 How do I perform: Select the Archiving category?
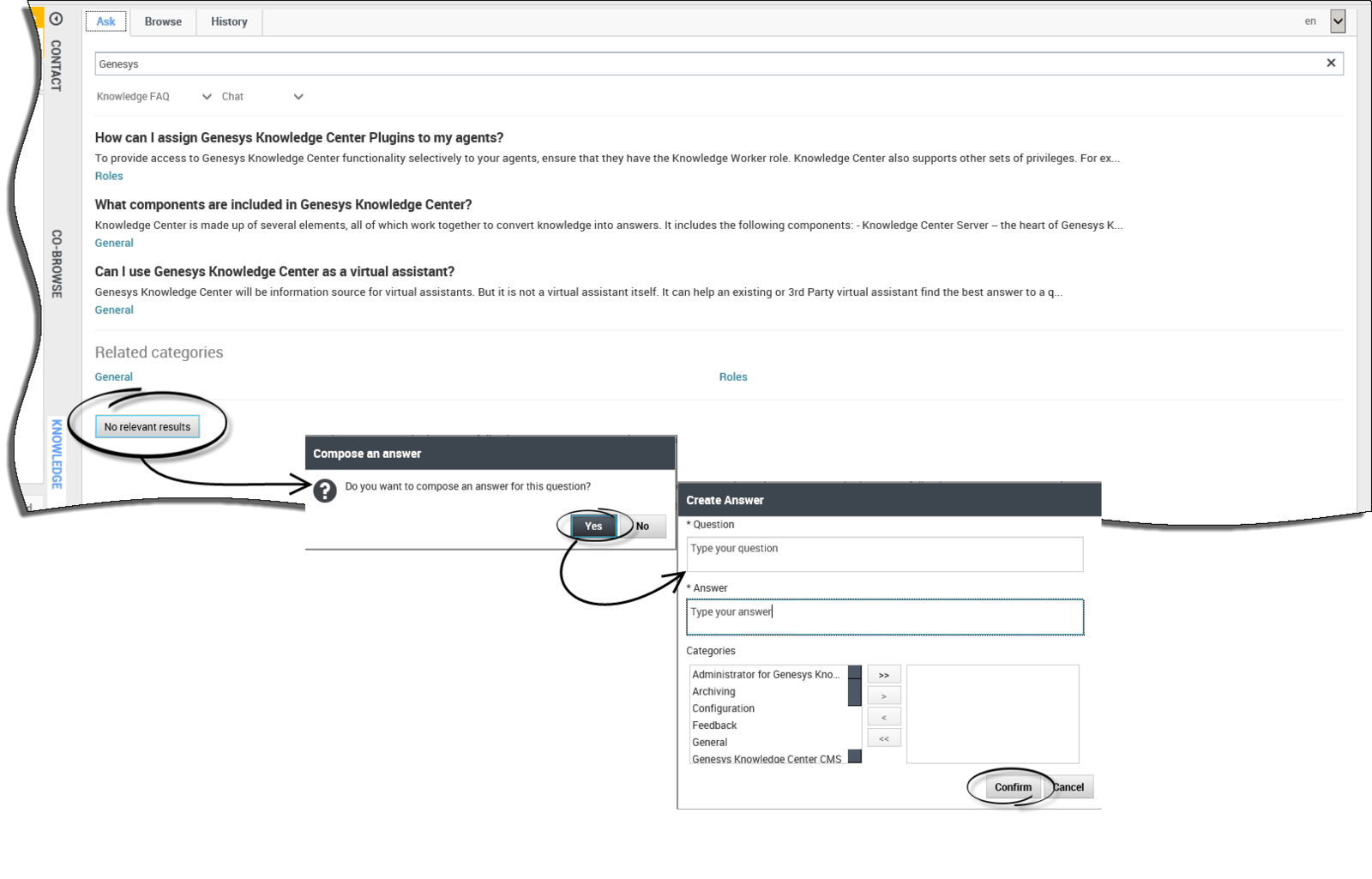click(713, 691)
